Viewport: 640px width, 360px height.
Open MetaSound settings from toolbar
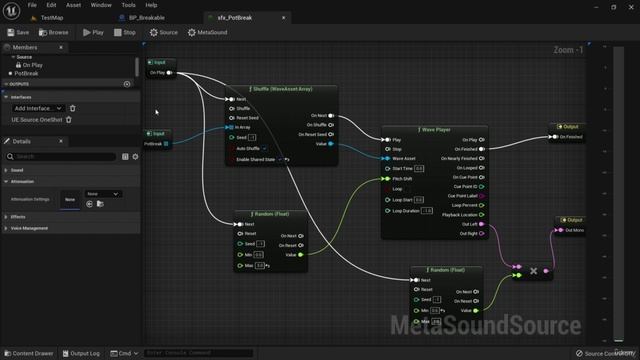(x=207, y=32)
